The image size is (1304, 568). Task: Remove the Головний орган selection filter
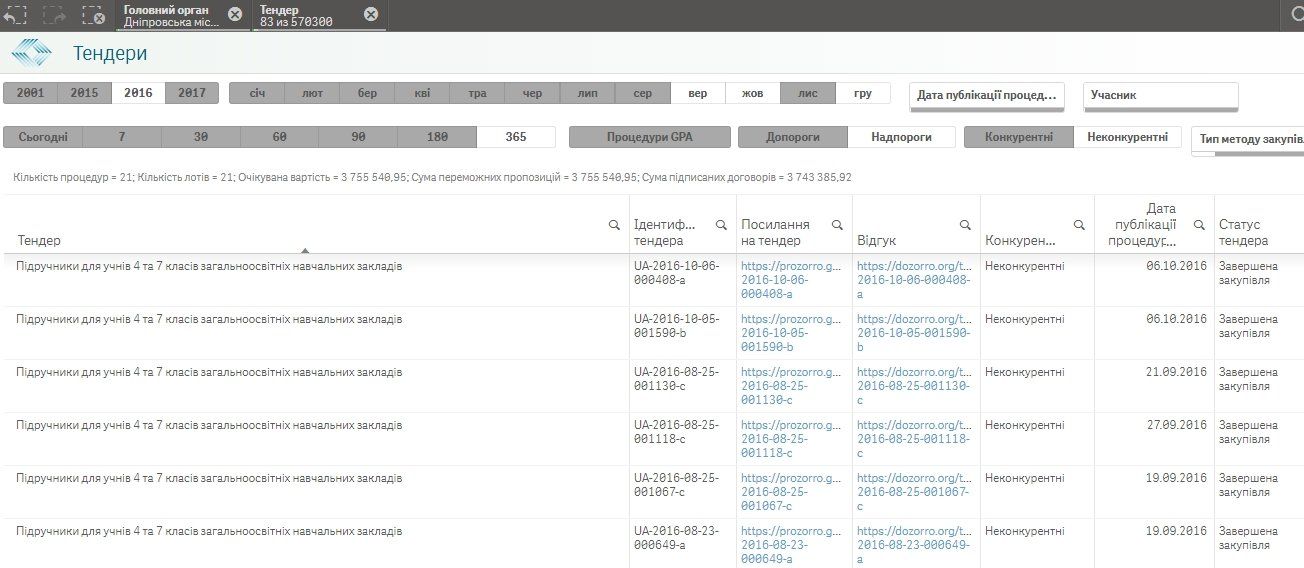[x=234, y=14]
